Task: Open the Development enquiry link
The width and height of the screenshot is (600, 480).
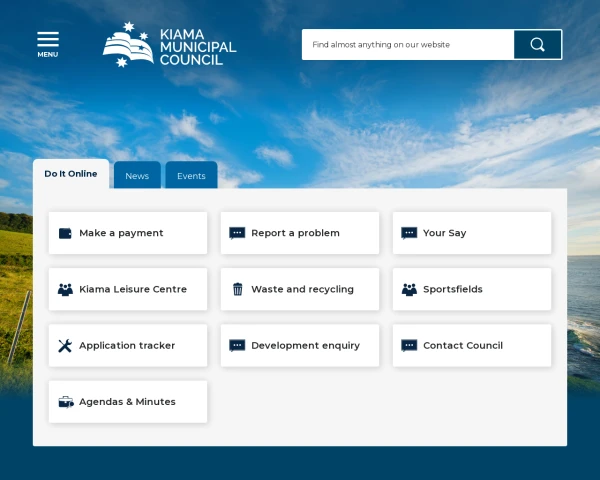Action: coord(305,345)
